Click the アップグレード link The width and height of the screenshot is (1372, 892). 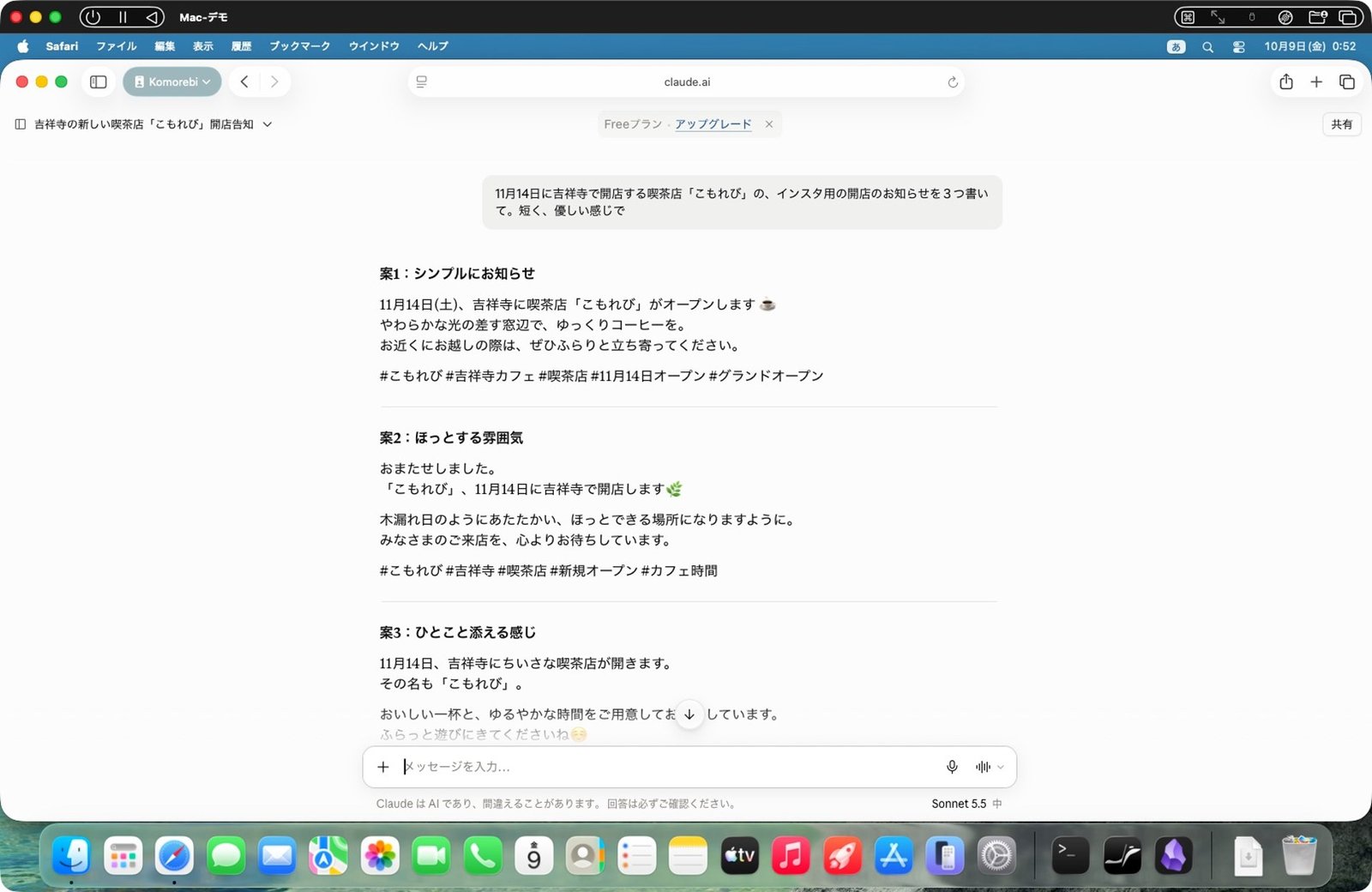point(713,124)
